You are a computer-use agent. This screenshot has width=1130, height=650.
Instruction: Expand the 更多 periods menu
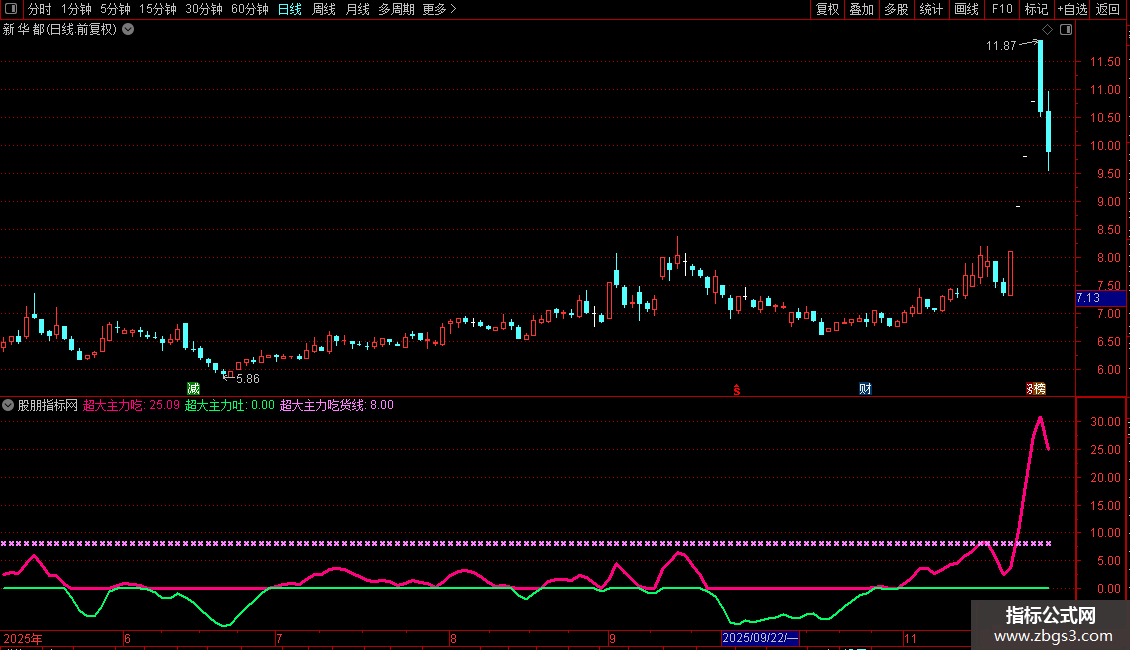pyautogui.click(x=440, y=9)
